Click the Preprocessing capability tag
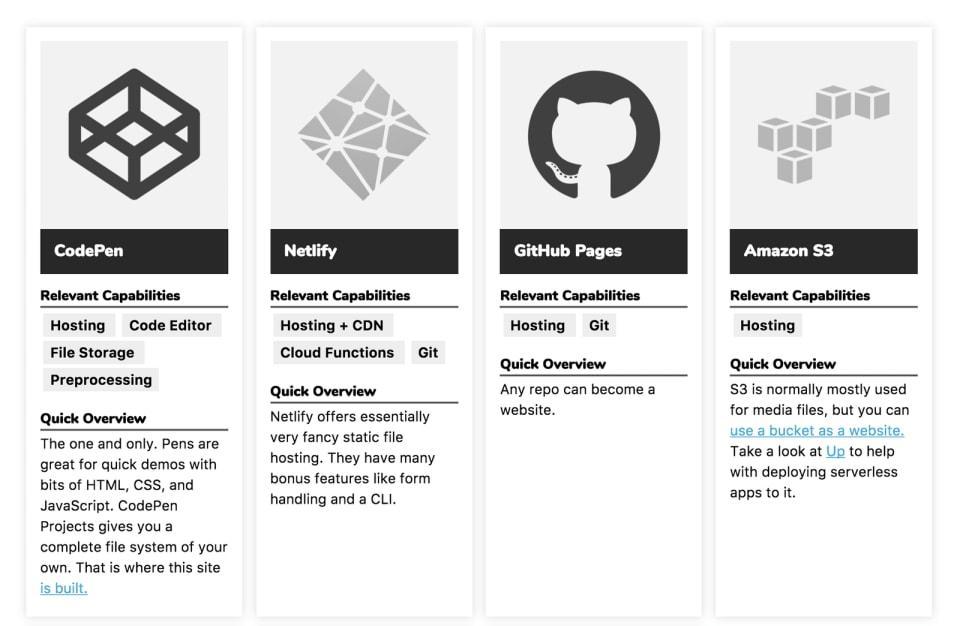This screenshot has height=626, width=960. coord(101,380)
